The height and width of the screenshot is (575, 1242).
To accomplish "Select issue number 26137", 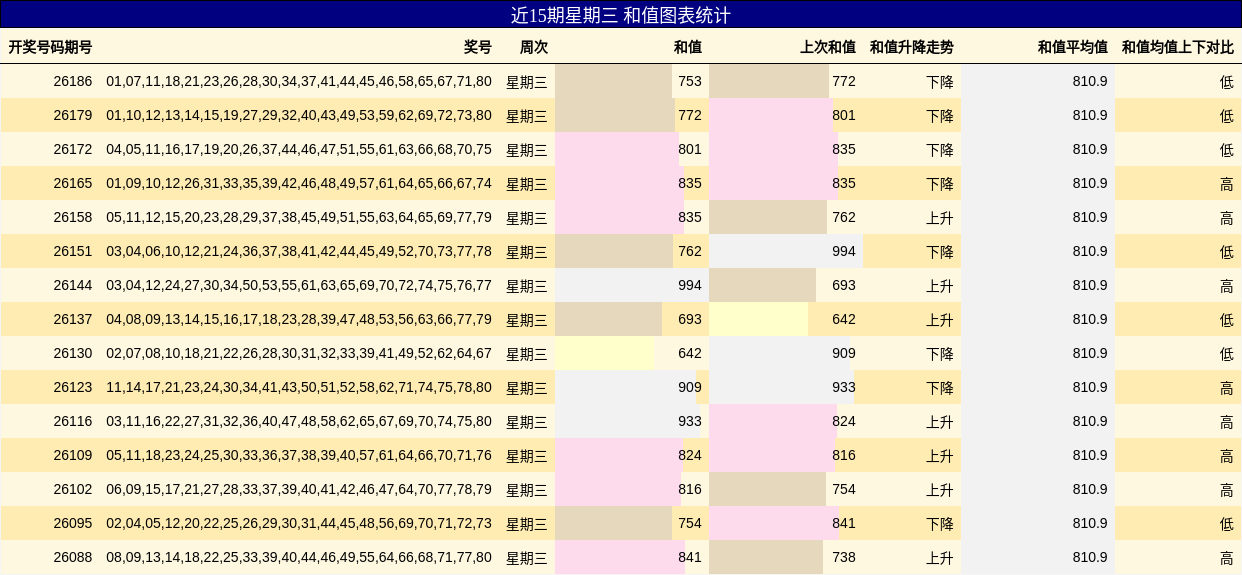I will (73, 319).
